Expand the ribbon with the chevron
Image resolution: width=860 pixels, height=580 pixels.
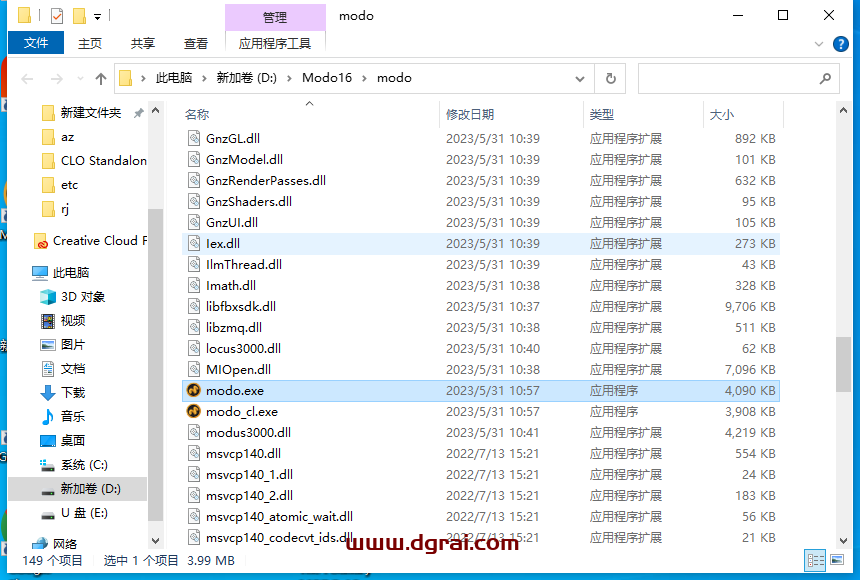(819, 44)
